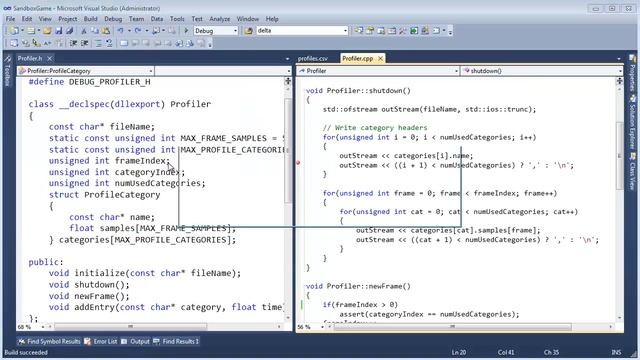Switch to the profiles.csv tab
The height and width of the screenshot is (360, 640).
point(313,58)
